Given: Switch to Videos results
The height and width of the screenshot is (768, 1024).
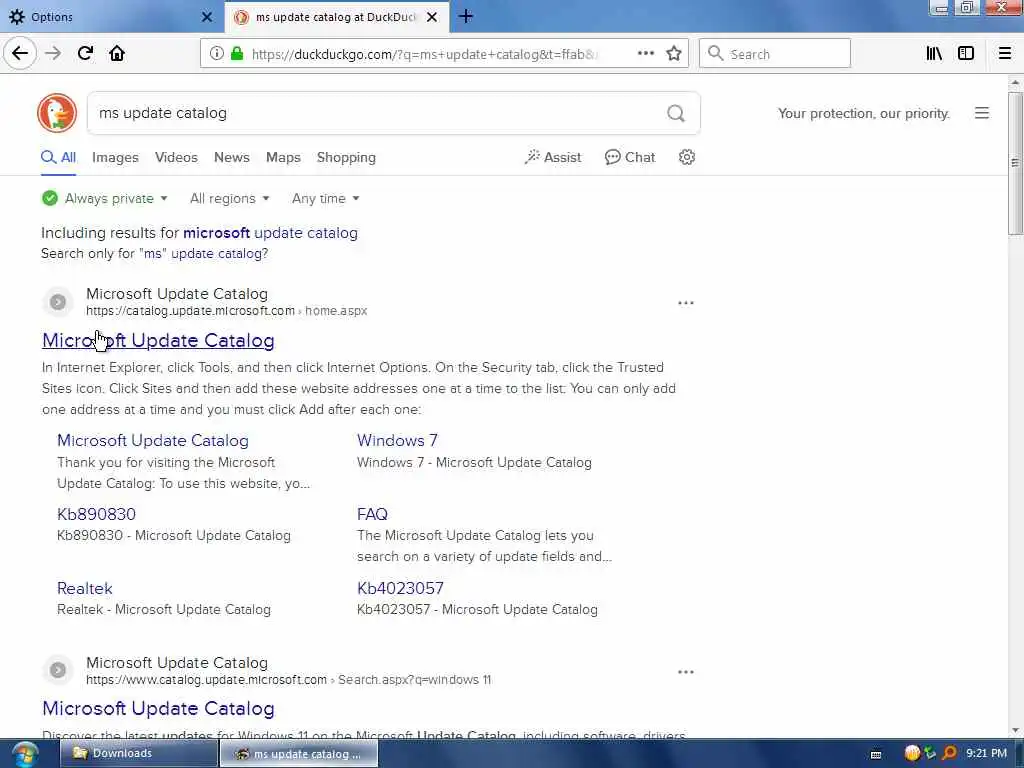Looking at the screenshot, I should click(176, 157).
